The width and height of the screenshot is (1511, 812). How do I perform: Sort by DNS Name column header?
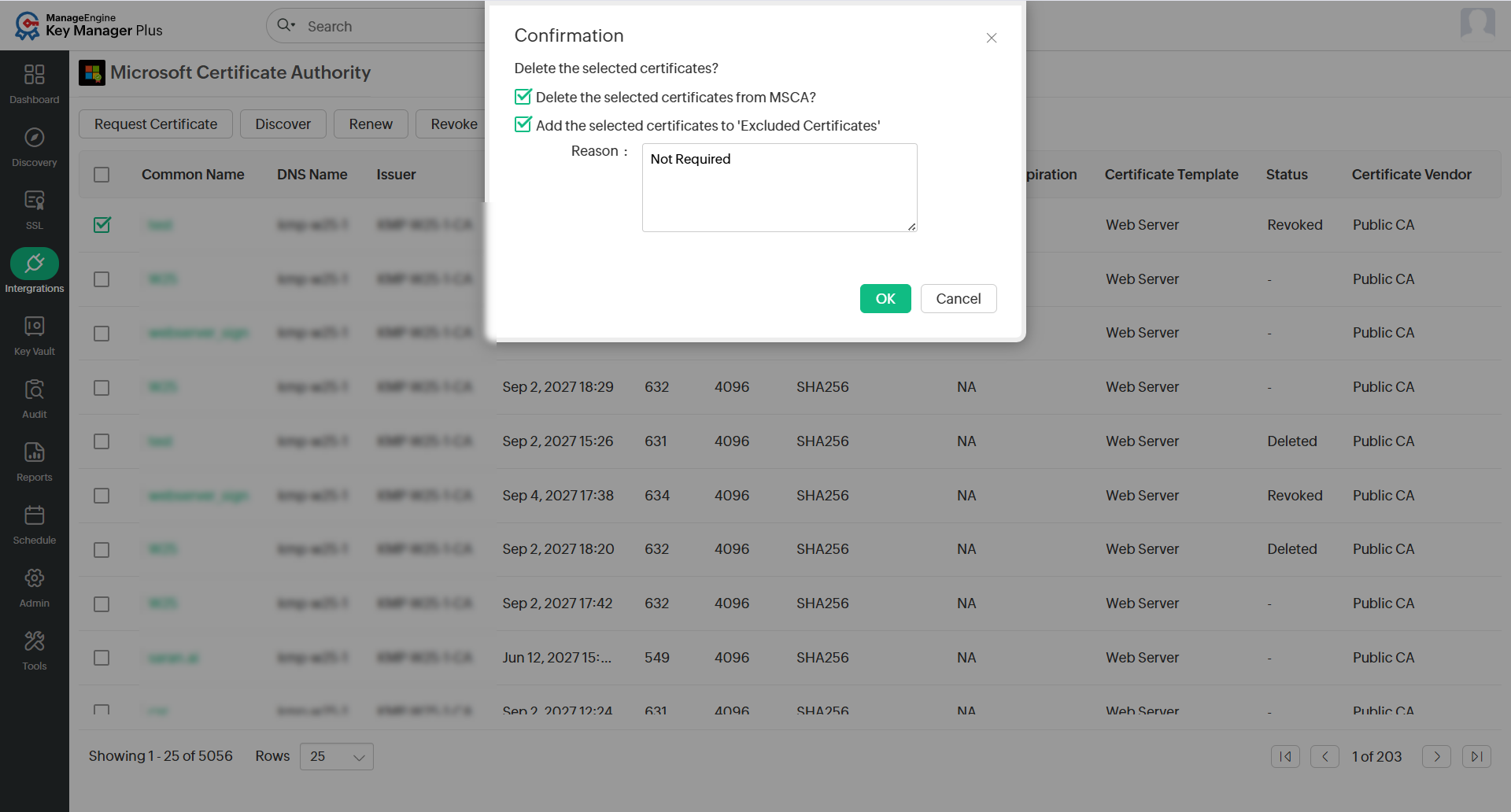pyautogui.click(x=312, y=175)
